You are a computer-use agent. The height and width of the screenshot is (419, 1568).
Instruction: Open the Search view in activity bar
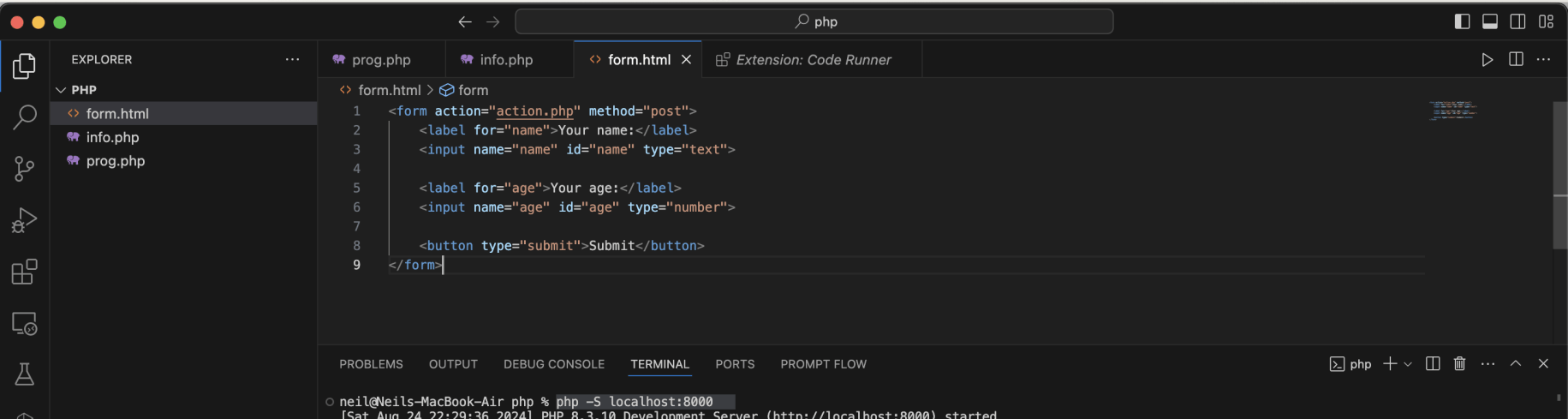24,117
